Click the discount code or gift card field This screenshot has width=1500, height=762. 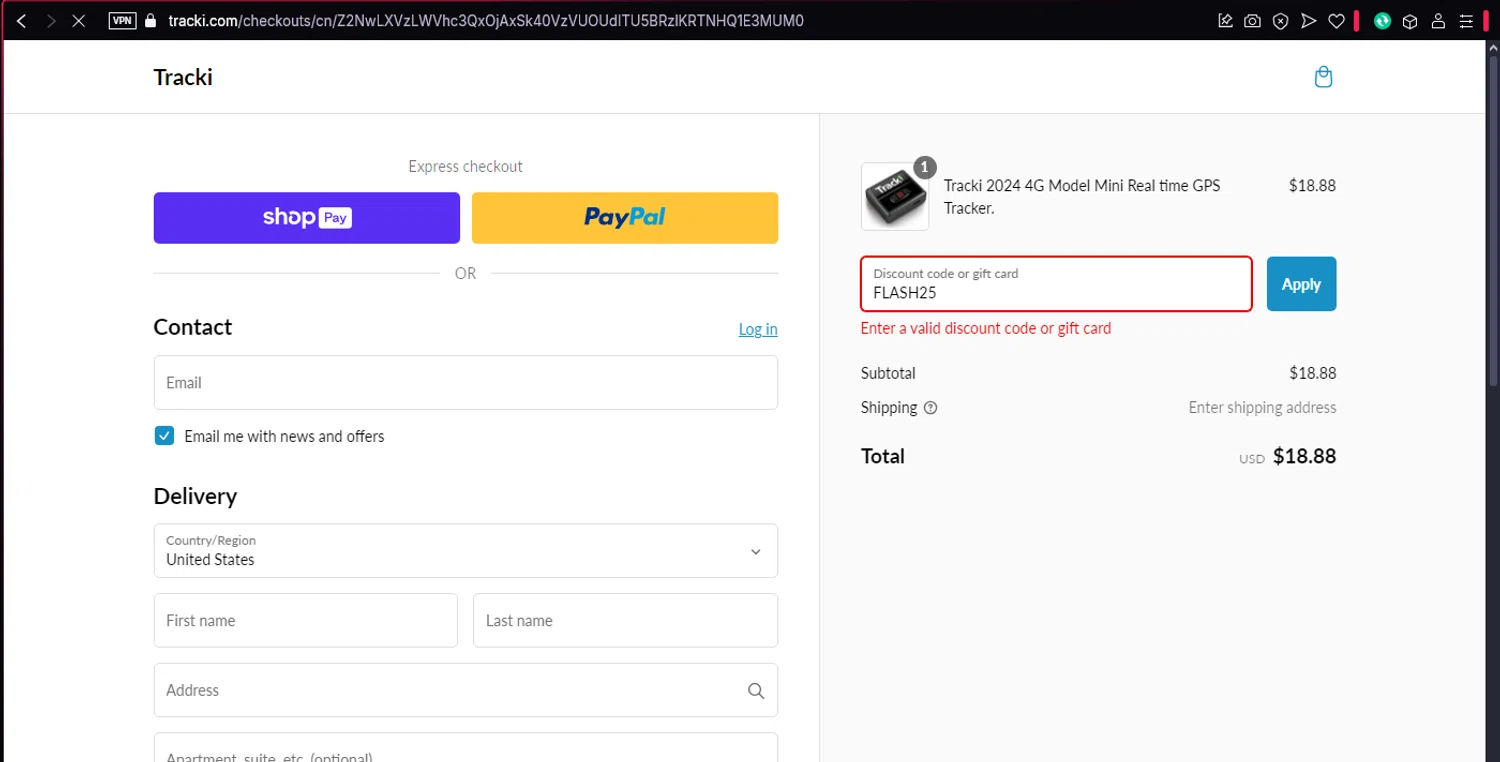tap(1056, 284)
